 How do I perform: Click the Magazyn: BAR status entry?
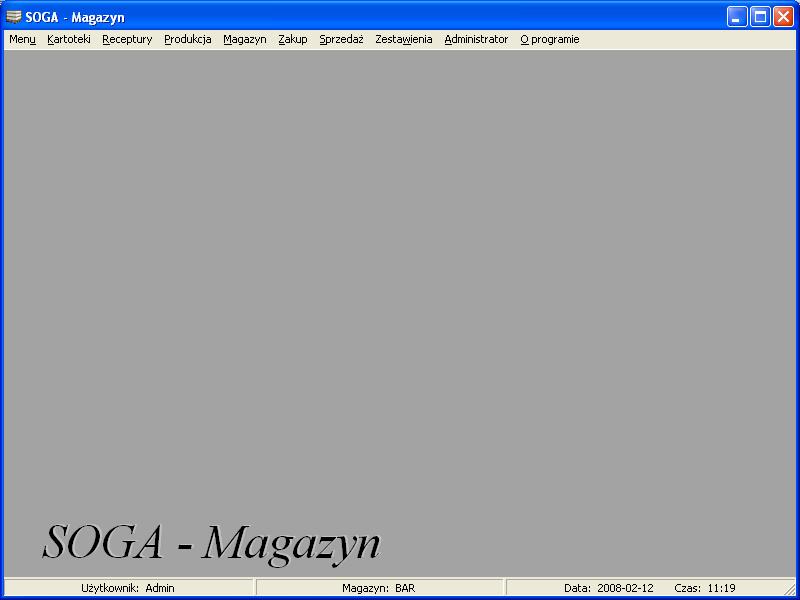(379, 588)
